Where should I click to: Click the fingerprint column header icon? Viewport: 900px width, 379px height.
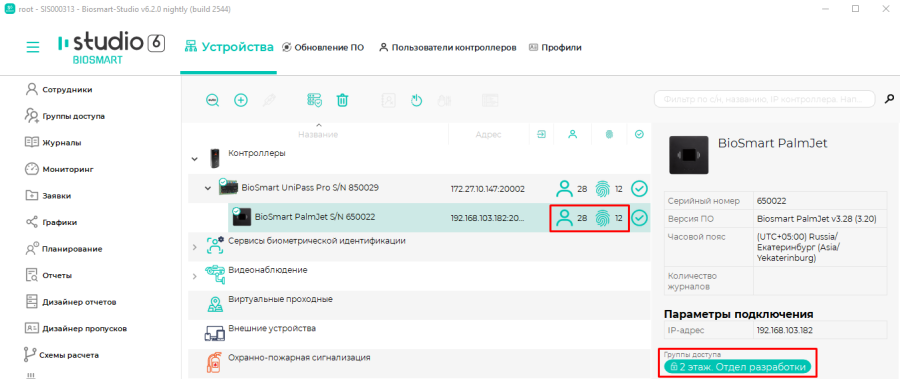pos(609,134)
